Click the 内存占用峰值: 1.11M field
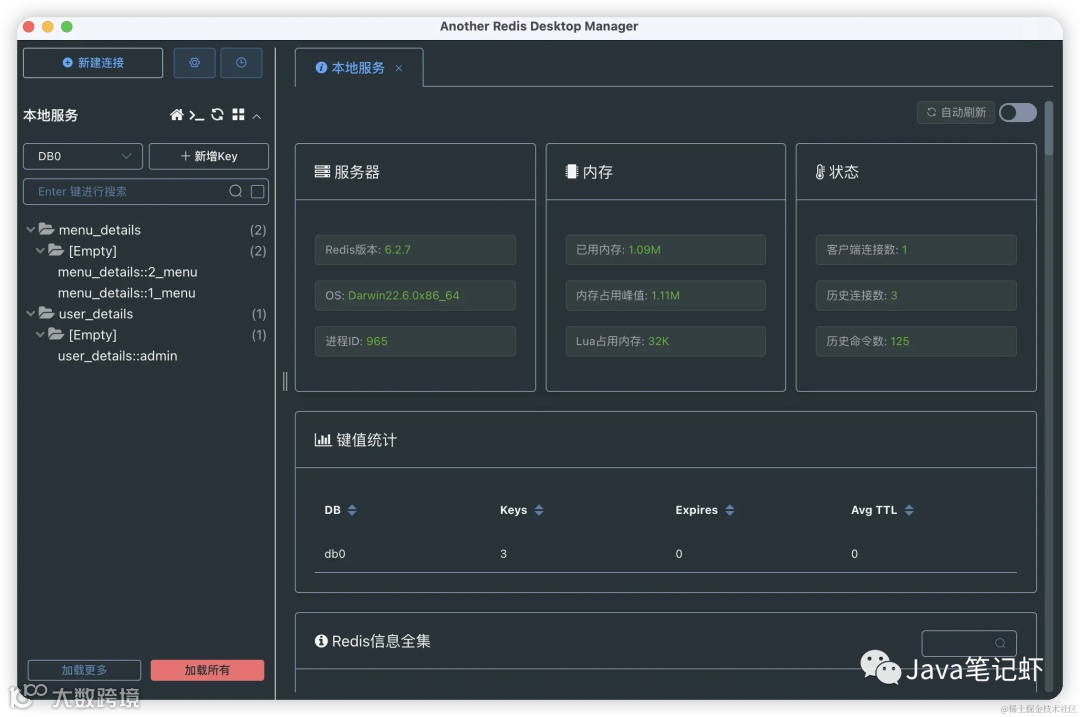 665,295
